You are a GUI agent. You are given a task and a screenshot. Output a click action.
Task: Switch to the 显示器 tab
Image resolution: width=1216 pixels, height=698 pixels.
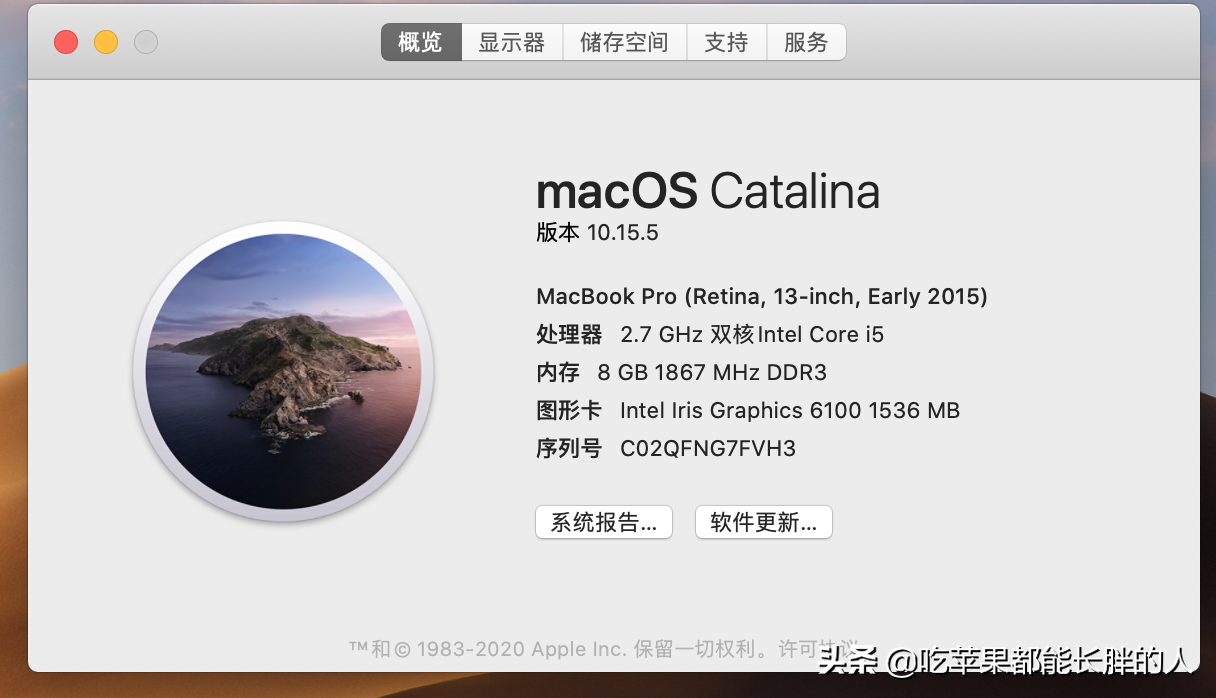click(x=511, y=42)
